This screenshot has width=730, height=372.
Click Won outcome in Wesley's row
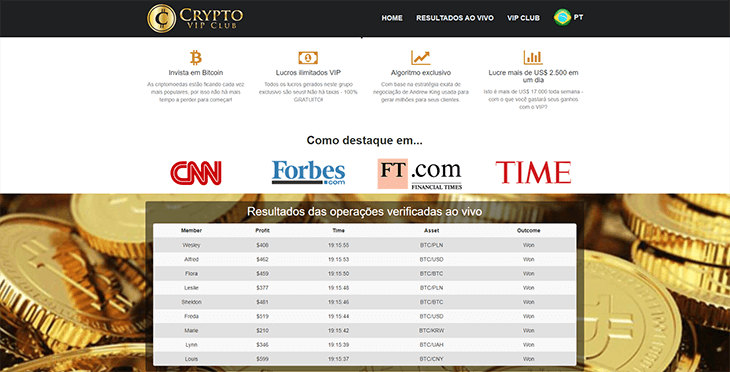(x=528, y=245)
